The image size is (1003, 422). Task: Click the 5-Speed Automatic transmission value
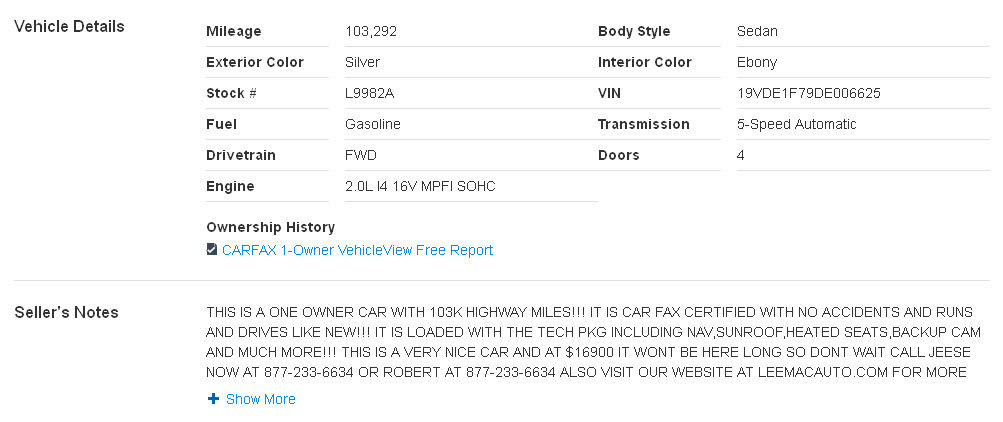796,124
